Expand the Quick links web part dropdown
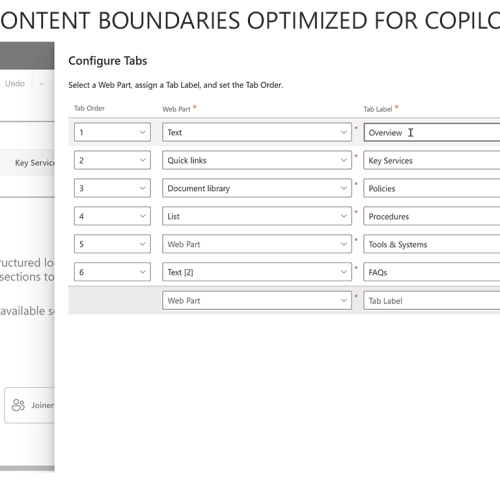500x500 pixels. coord(257,160)
